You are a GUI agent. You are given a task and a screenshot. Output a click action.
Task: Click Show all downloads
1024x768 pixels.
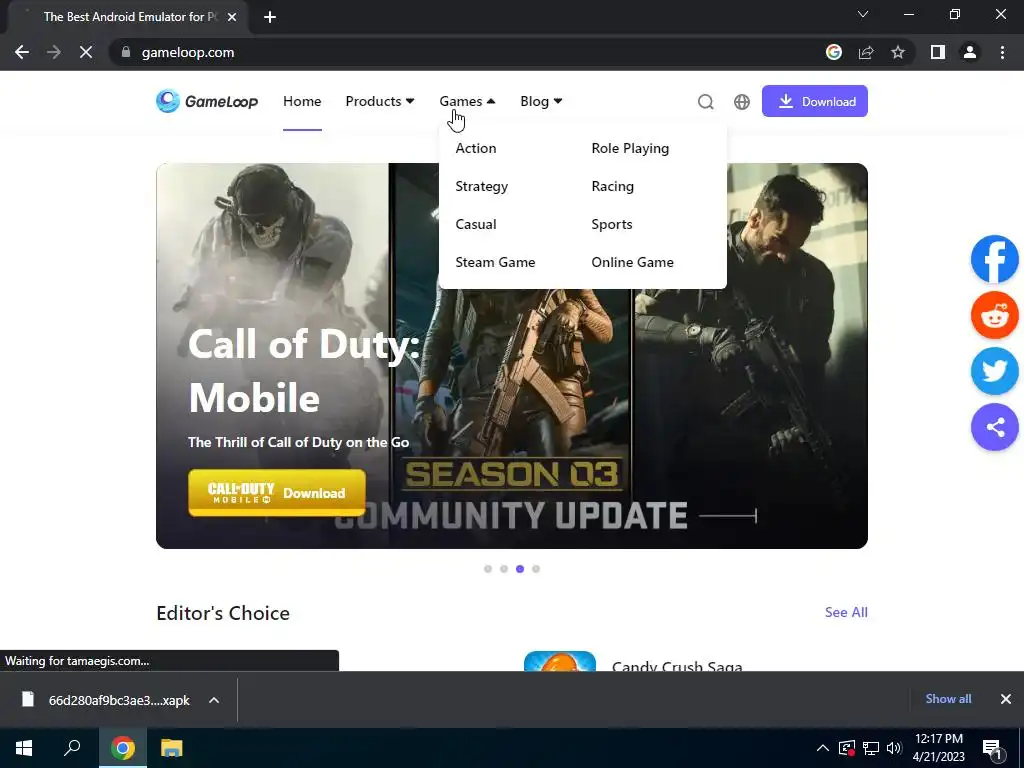[948, 699]
